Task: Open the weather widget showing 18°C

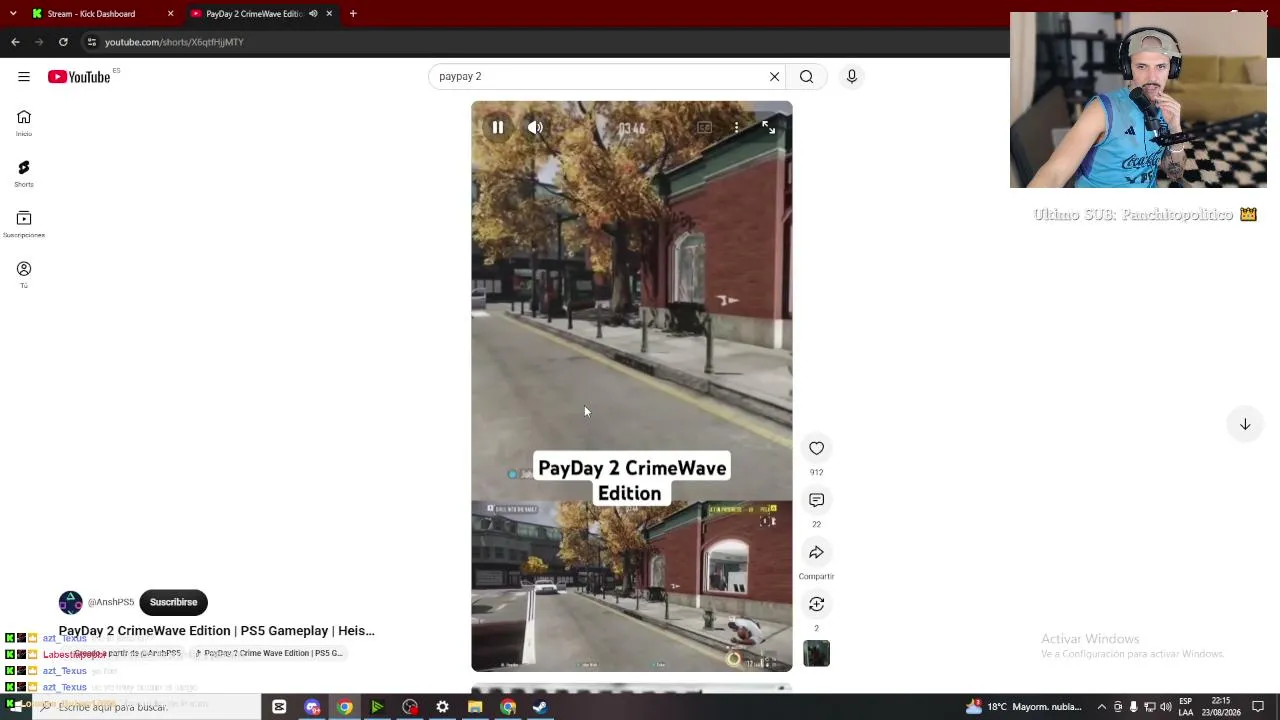Action: tap(1024, 707)
